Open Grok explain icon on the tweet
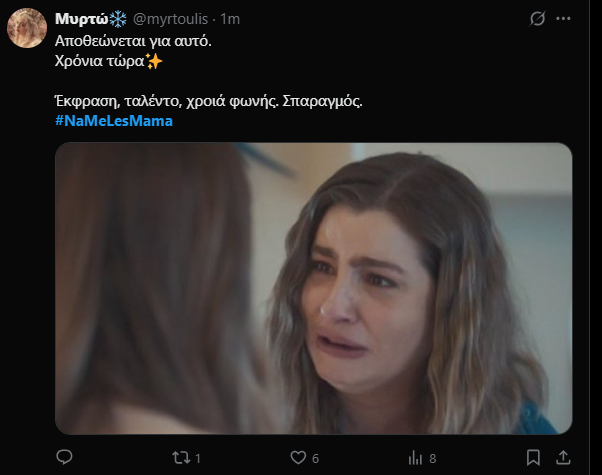602x475 pixels. [537, 19]
